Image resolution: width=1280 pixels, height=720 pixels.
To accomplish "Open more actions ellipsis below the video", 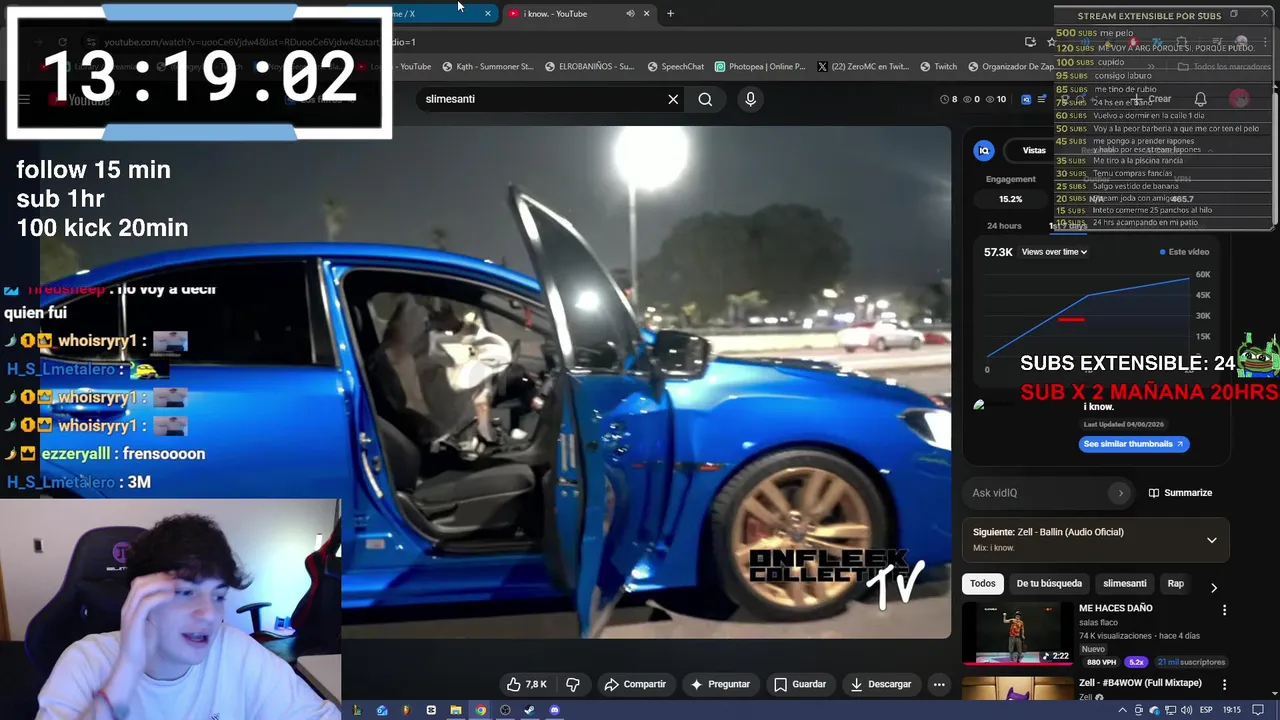I will pyautogui.click(x=938, y=684).
